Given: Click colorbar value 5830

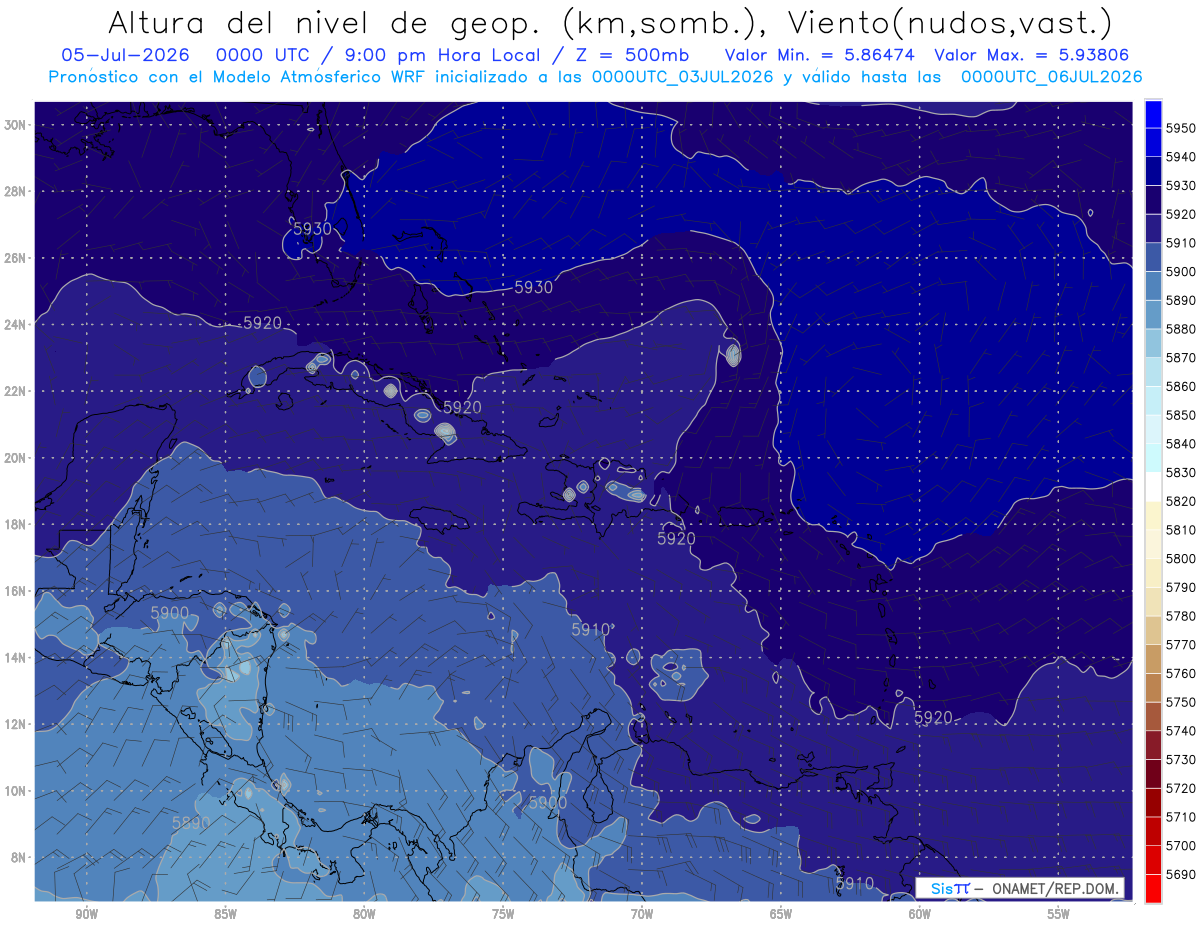Looking at the screenshot, I should [1180, 472].
